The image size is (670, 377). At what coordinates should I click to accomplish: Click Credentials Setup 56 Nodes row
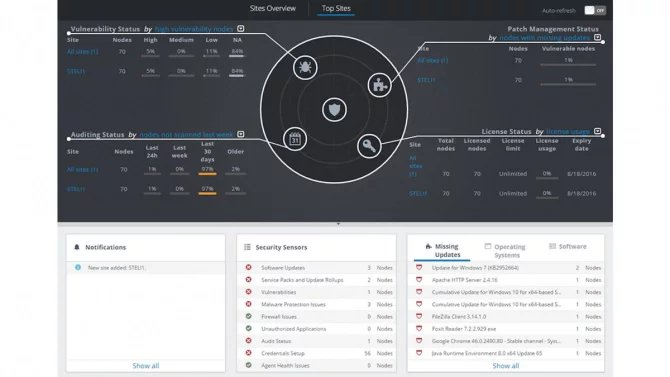pyautogui.click(x=316, y=353)
